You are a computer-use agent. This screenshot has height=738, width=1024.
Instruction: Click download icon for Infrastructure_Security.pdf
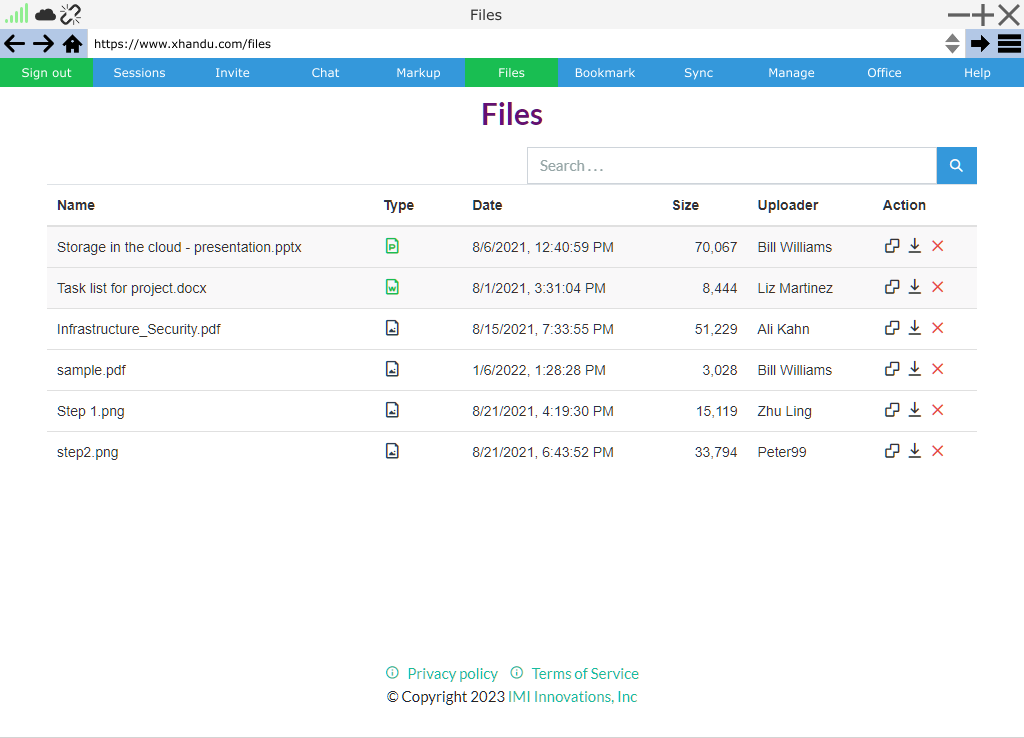914,328
